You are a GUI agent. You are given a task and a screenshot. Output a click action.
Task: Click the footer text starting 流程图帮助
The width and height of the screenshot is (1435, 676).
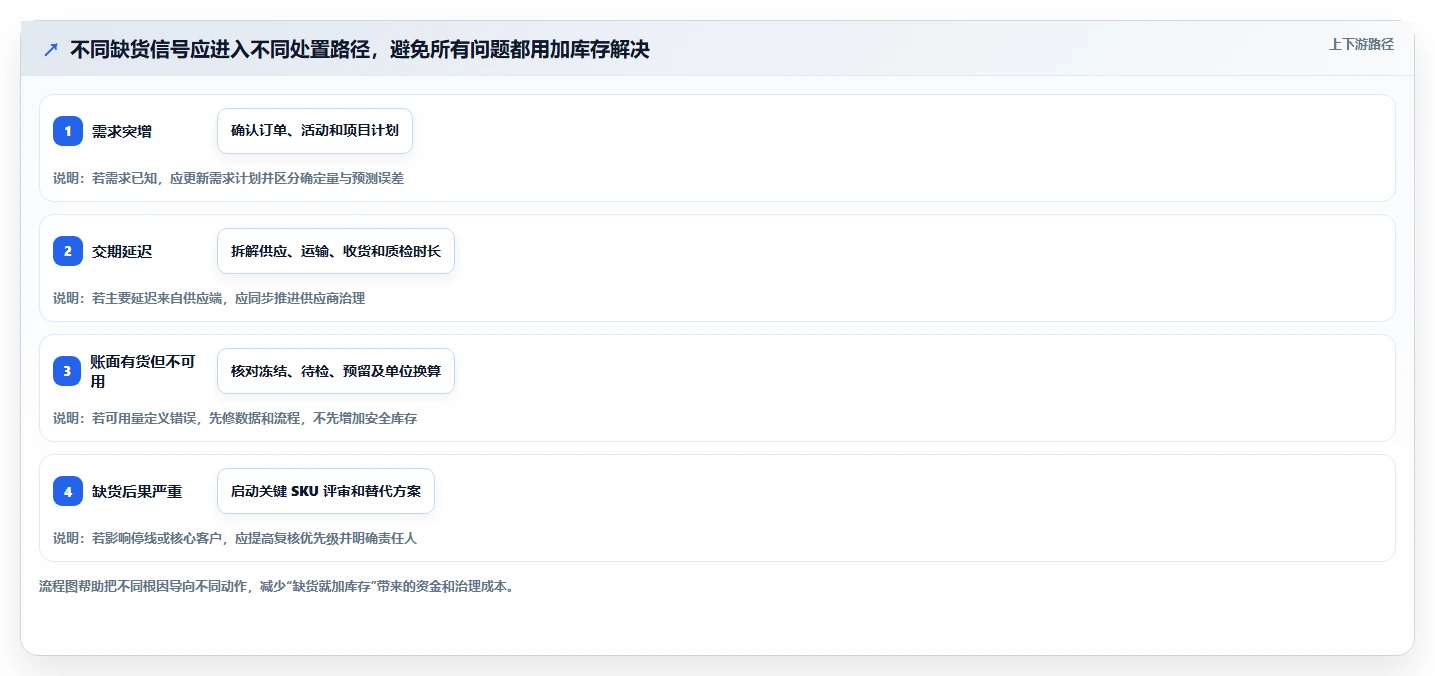point(277,586)
